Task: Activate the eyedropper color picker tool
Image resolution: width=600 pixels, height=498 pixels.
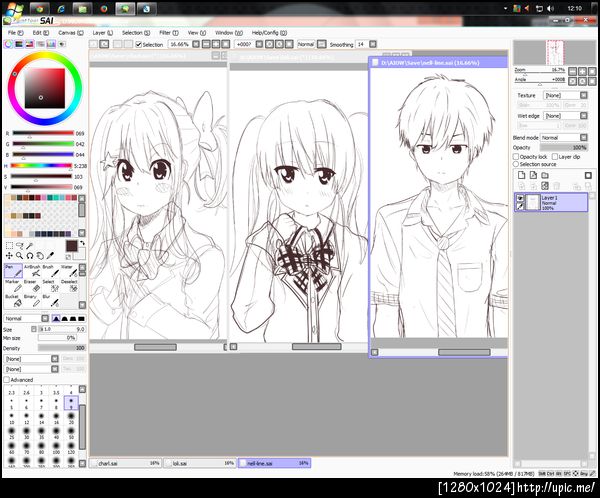Action: point(51,255)
